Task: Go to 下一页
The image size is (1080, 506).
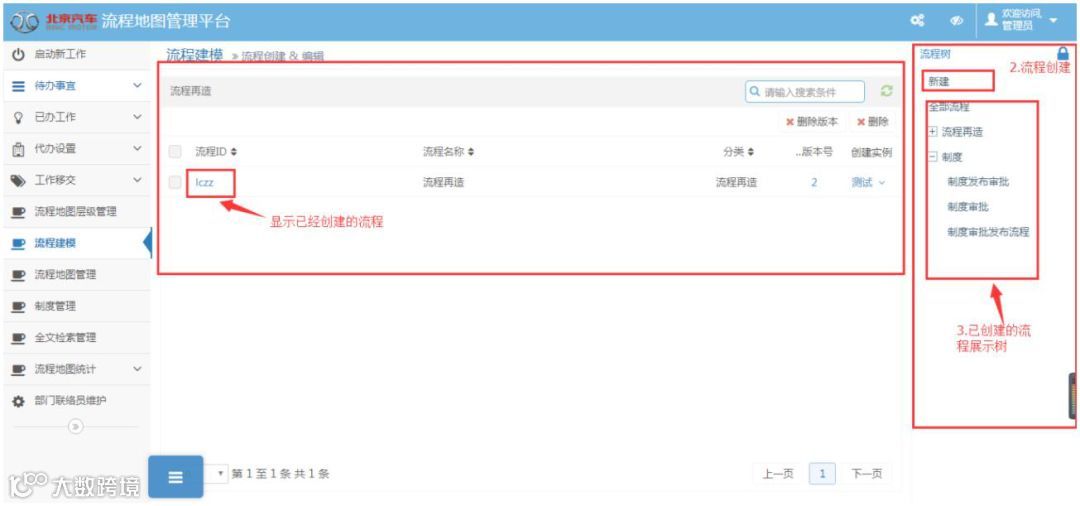Action: click(867, 474)
